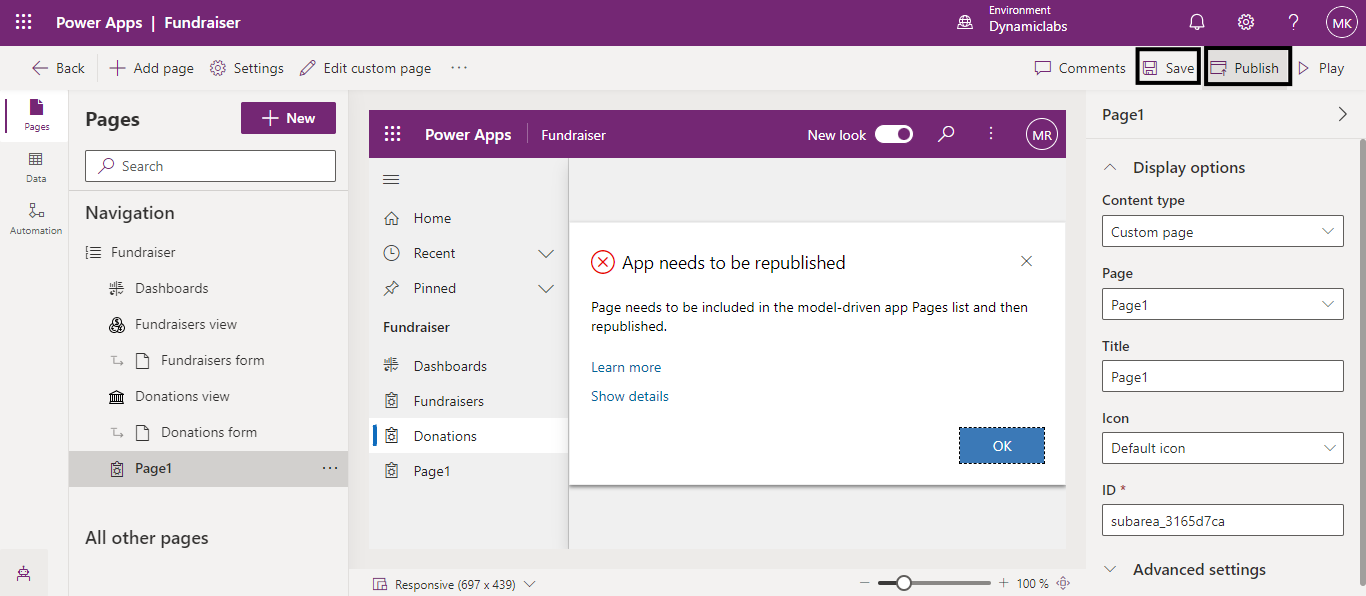
Task: Expand the Advanced settings section
Action: 1198,569
